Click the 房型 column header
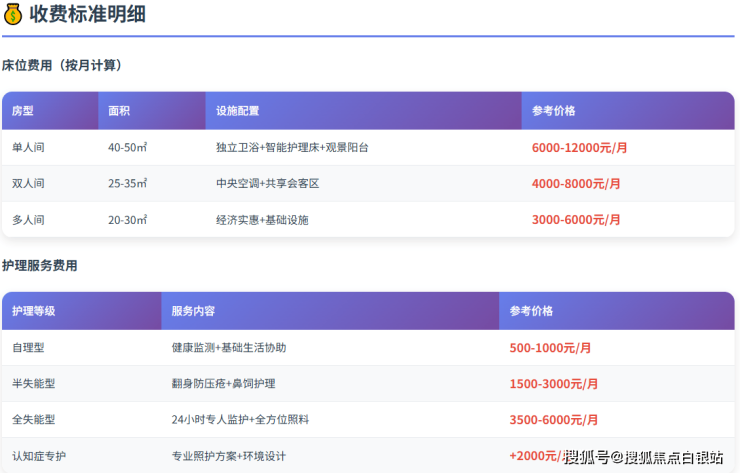Viewport: 740px width, 473px height. [x=23, y=111]
